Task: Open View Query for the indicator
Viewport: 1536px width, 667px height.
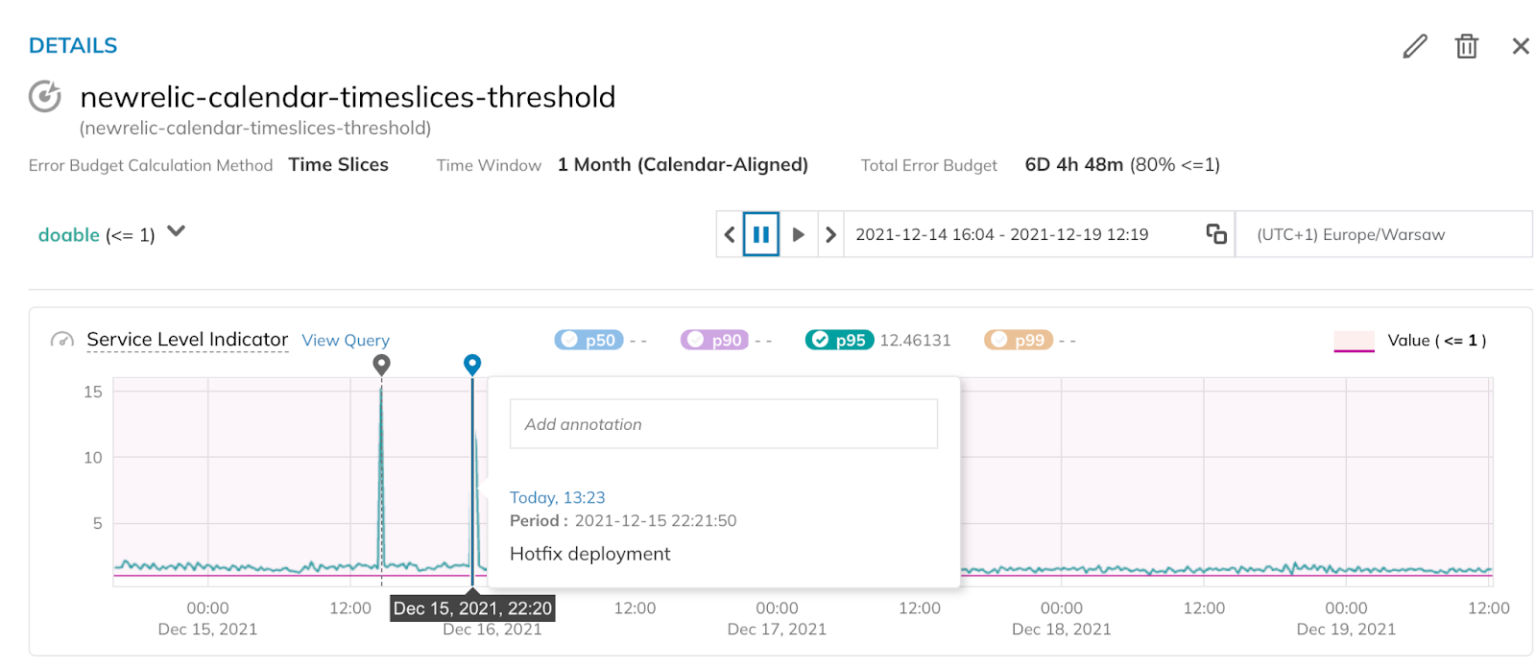Action: (345, 340)
